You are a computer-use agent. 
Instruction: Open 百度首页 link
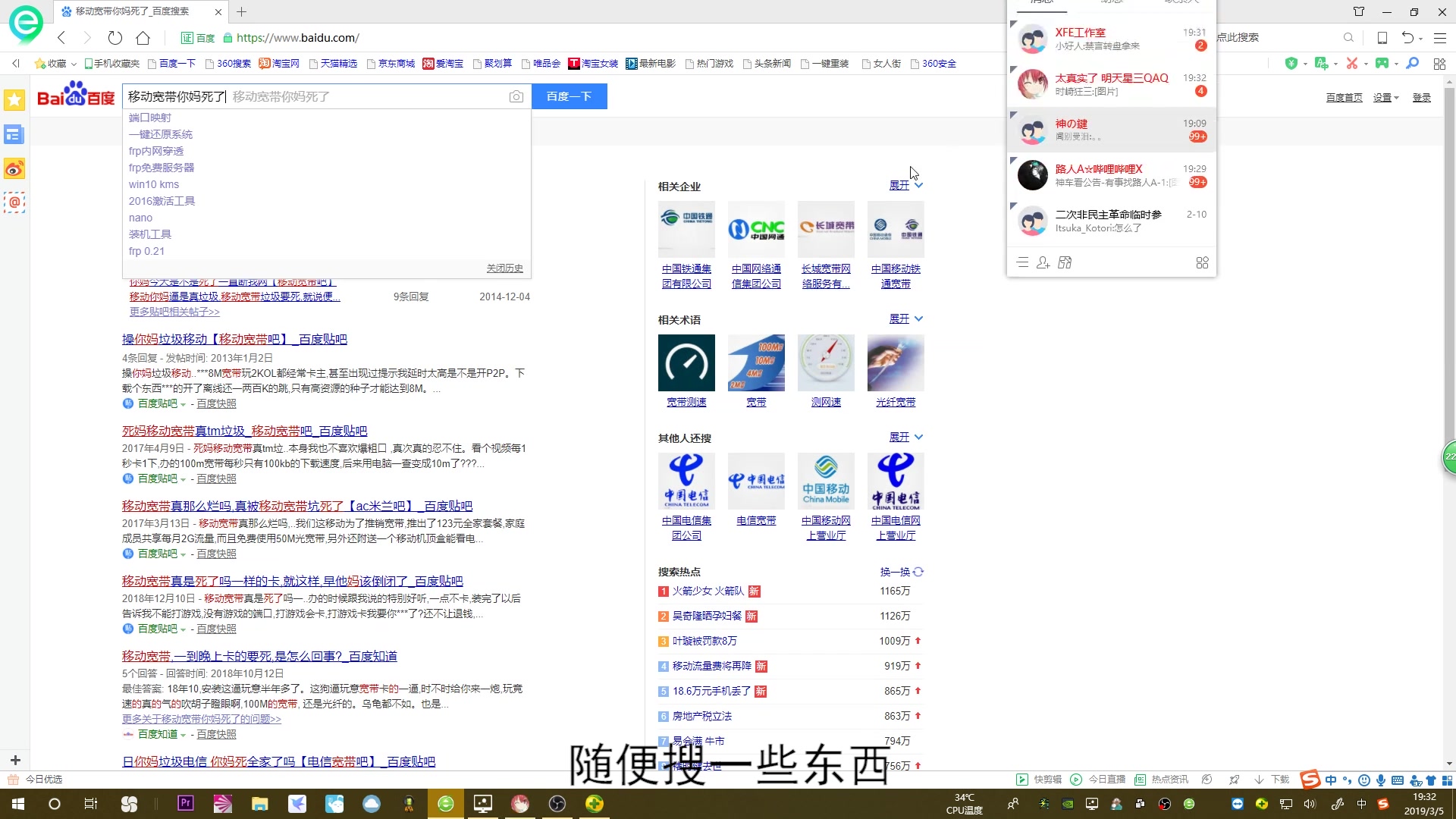click(x=1345, y=97)
